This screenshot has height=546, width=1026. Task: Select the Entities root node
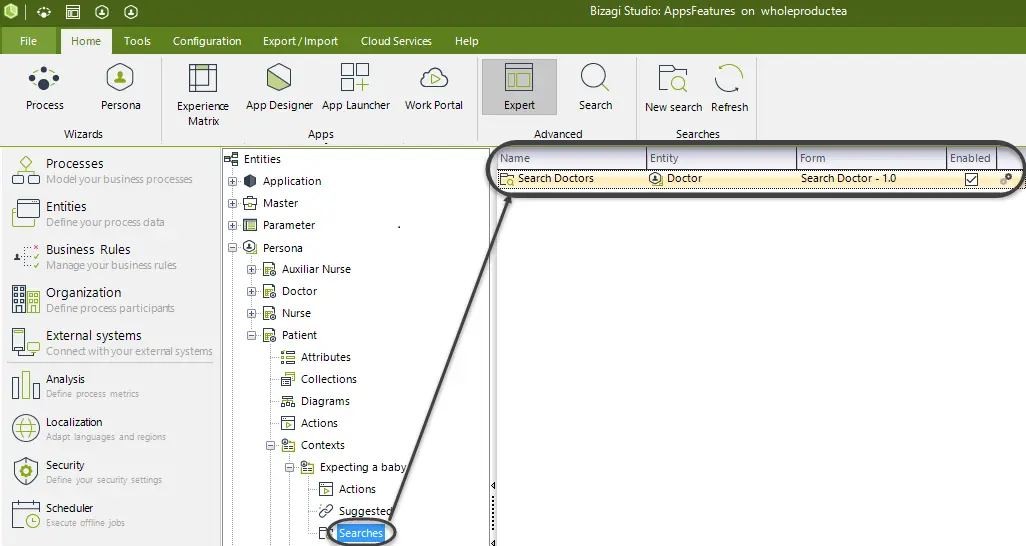coord(262,159)
